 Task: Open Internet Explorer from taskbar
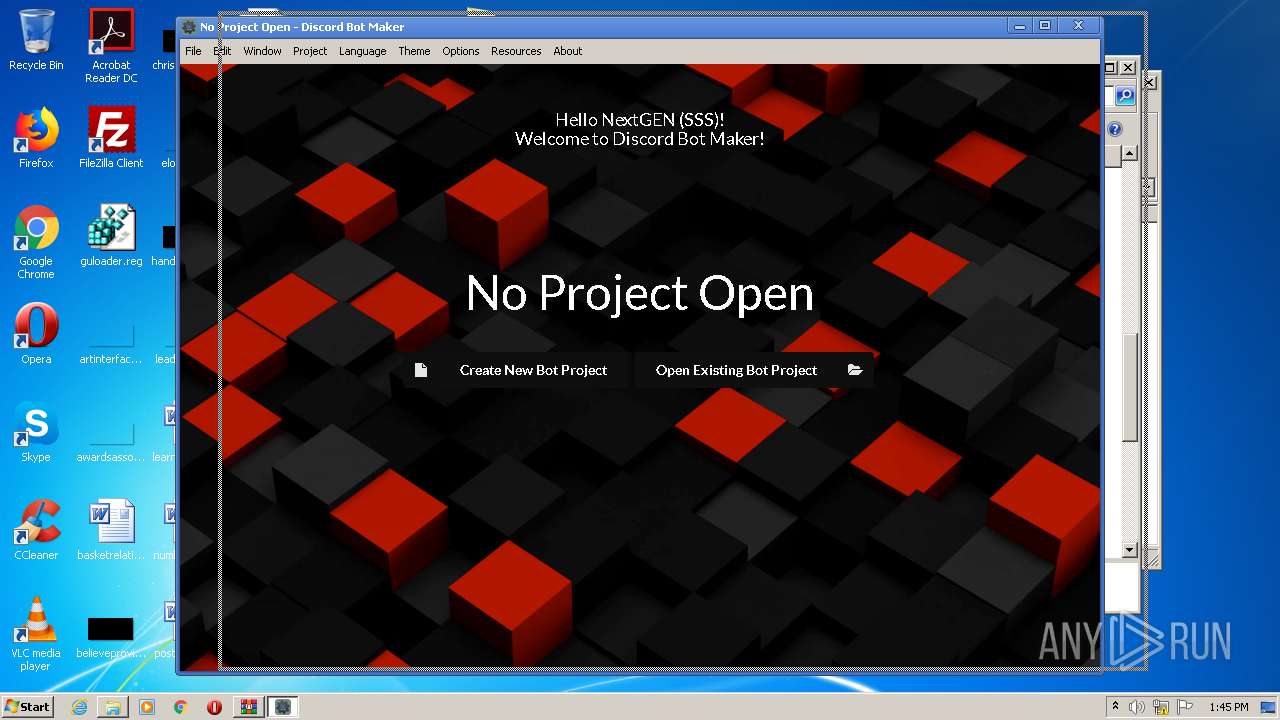[79, 707]
